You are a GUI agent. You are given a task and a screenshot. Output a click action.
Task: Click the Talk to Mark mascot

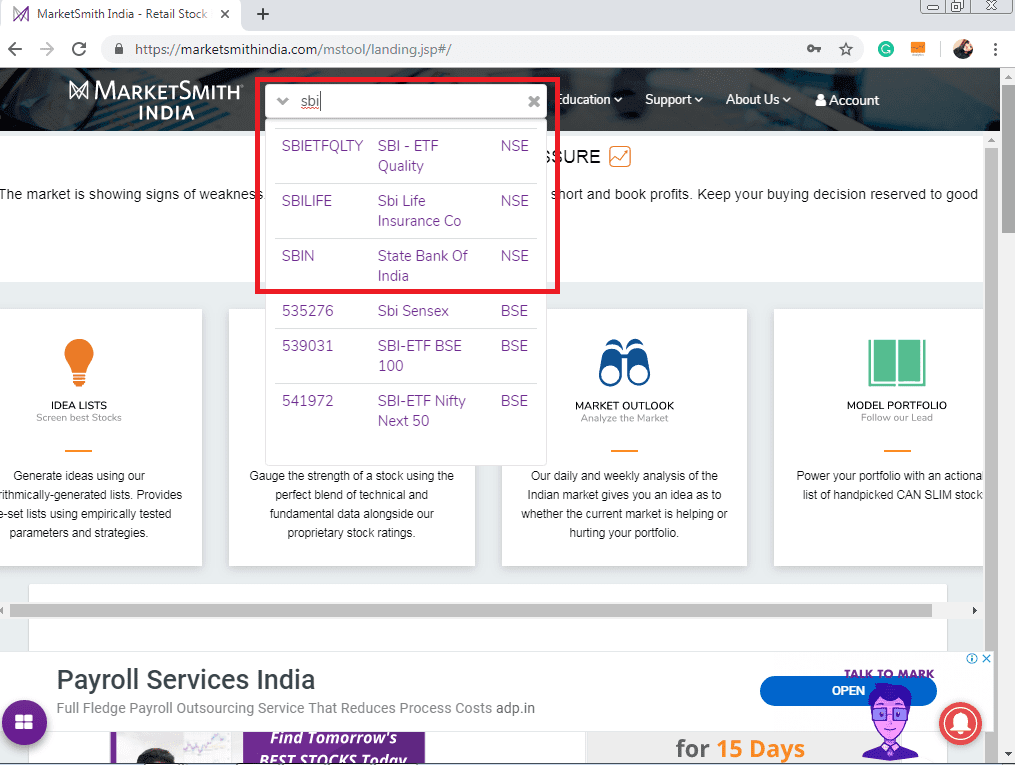point(890,722)
